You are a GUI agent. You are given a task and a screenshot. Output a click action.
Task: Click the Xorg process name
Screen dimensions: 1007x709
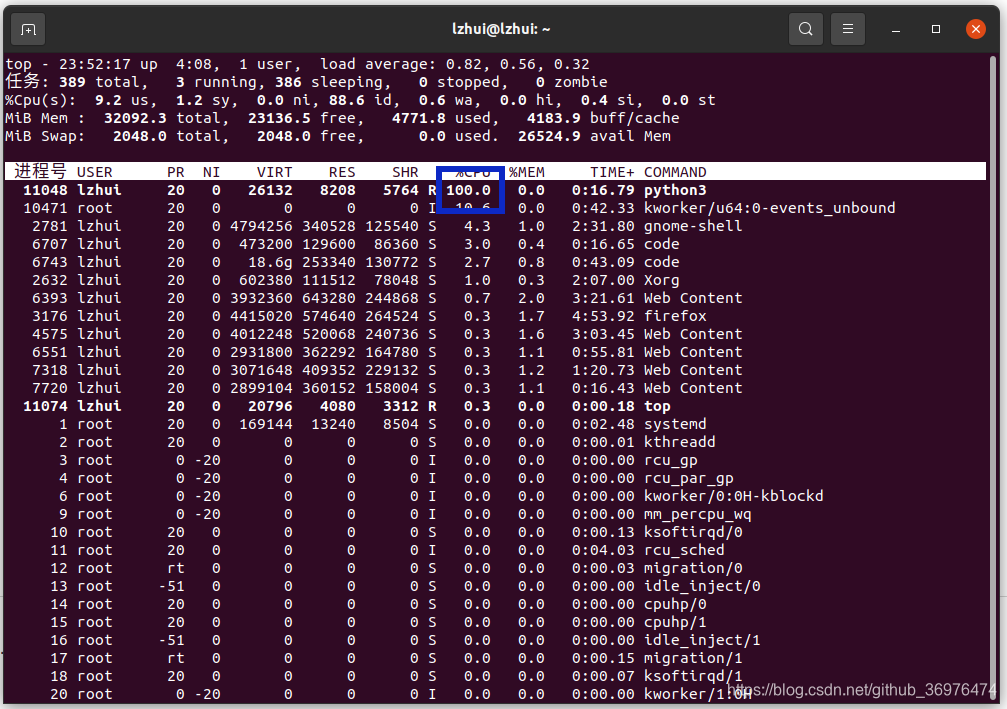click(x=661, y=280)
